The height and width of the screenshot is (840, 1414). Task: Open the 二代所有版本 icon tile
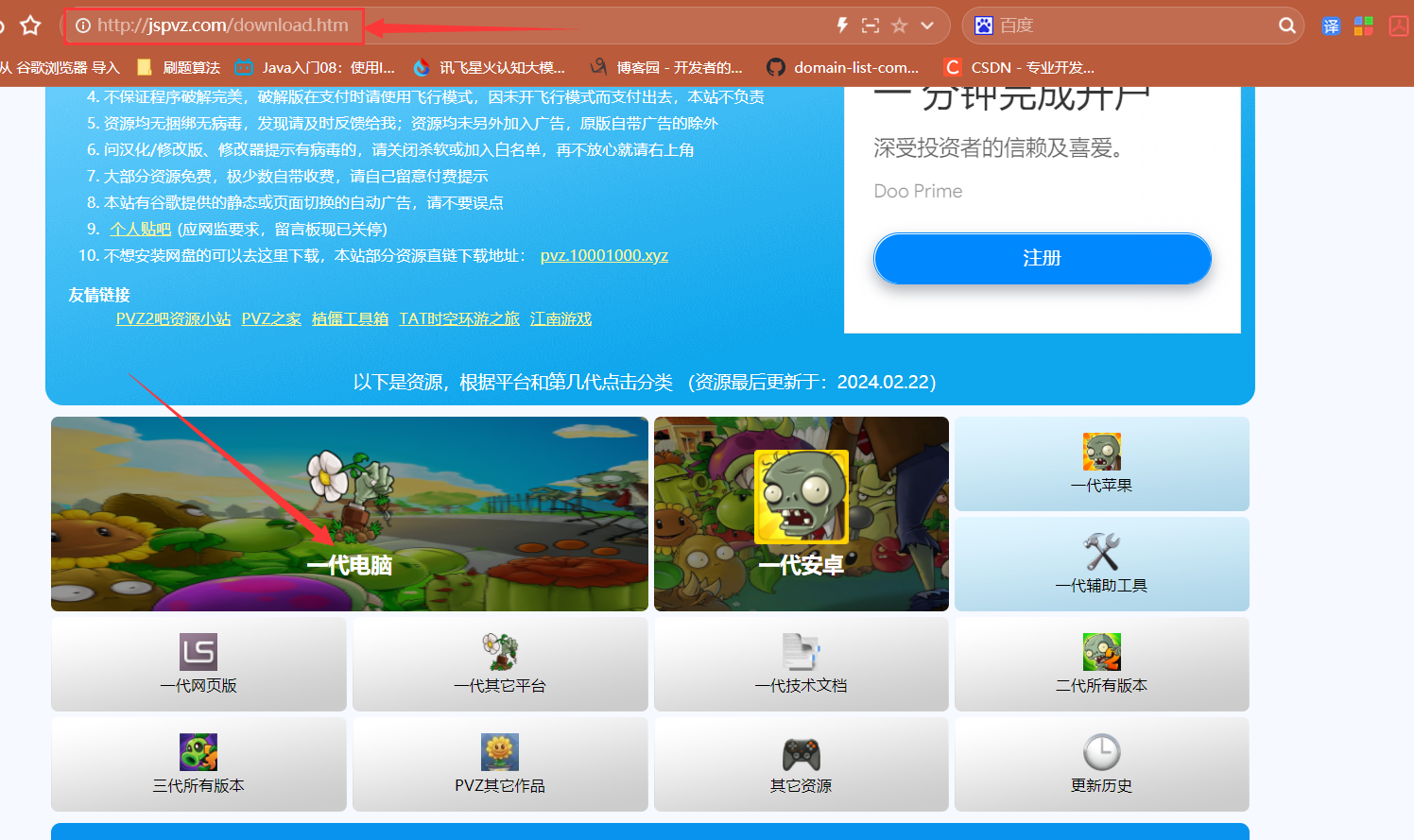click(x=1102, y=664)
